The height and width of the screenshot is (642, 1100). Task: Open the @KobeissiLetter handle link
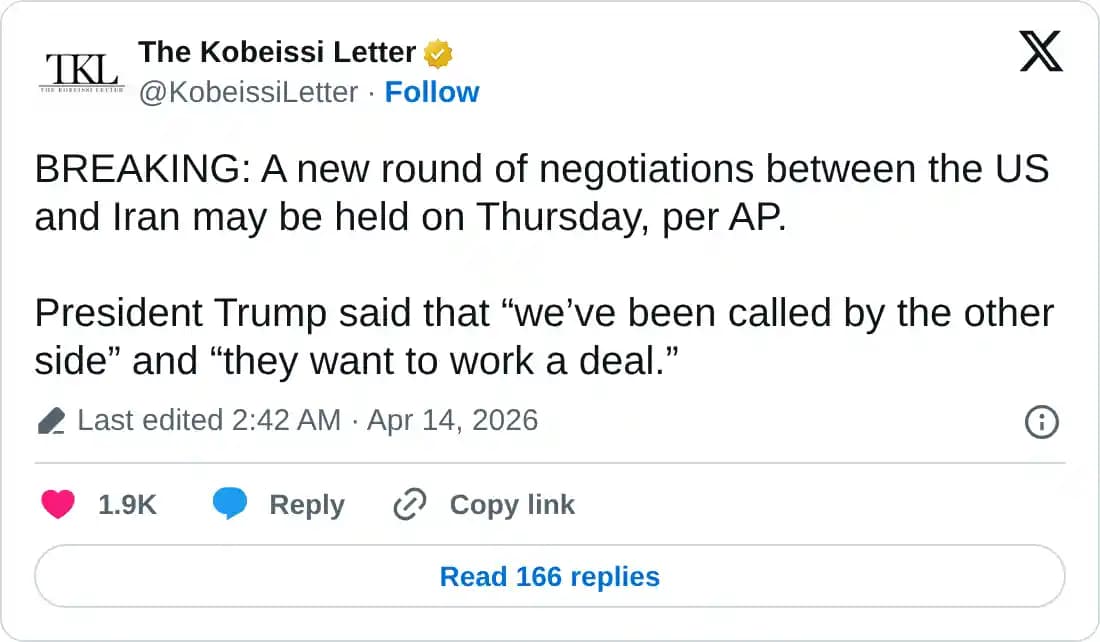point(248,92)
